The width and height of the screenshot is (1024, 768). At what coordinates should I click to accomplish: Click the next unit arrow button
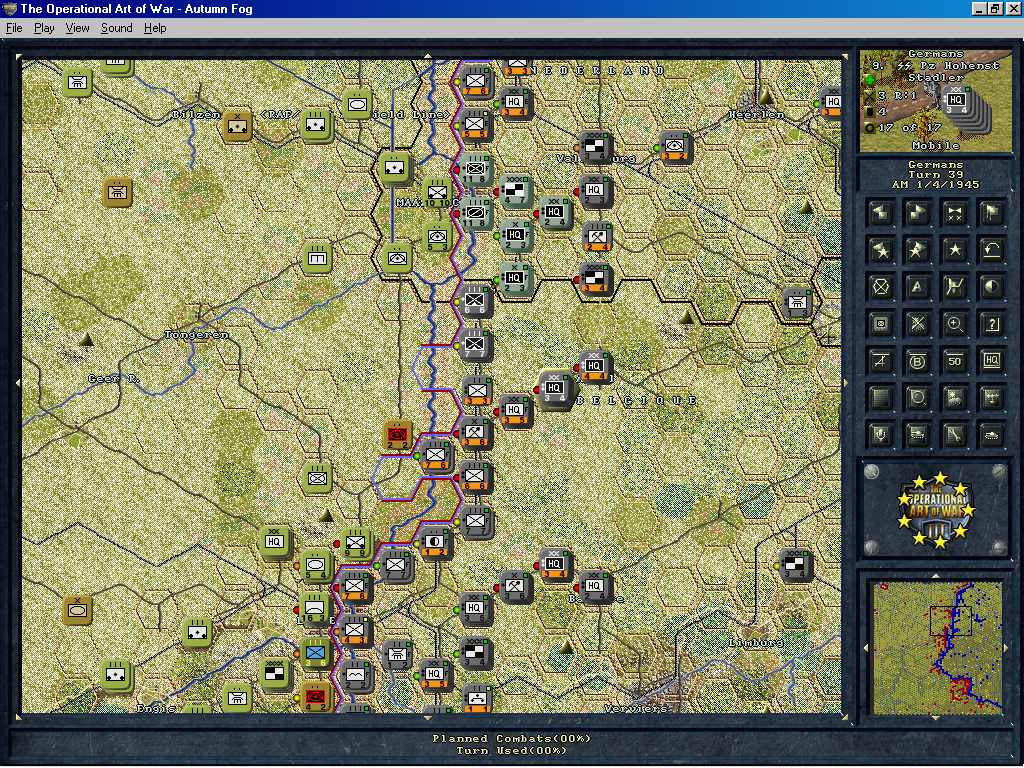point(918,214)
